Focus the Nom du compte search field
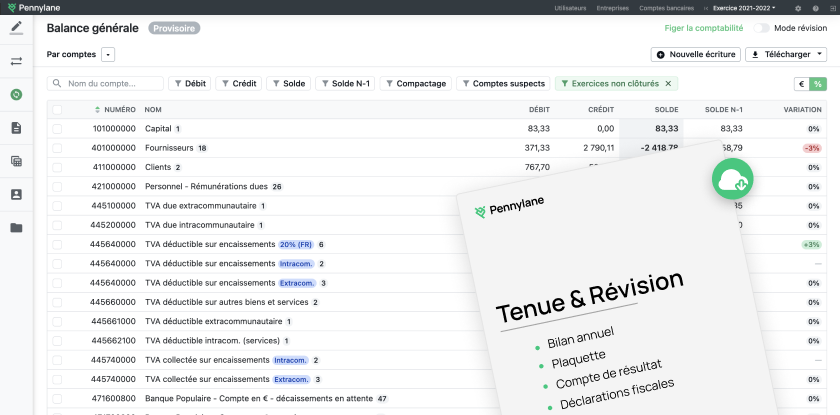This screenshot has height=415, width=840. 106,84
